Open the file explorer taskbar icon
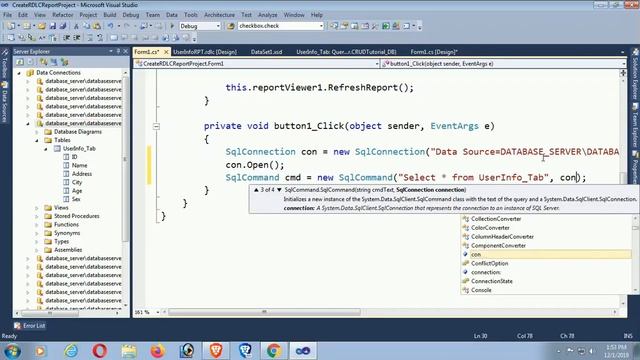Viewport: 640px width, 360px height. coord(129,351)
